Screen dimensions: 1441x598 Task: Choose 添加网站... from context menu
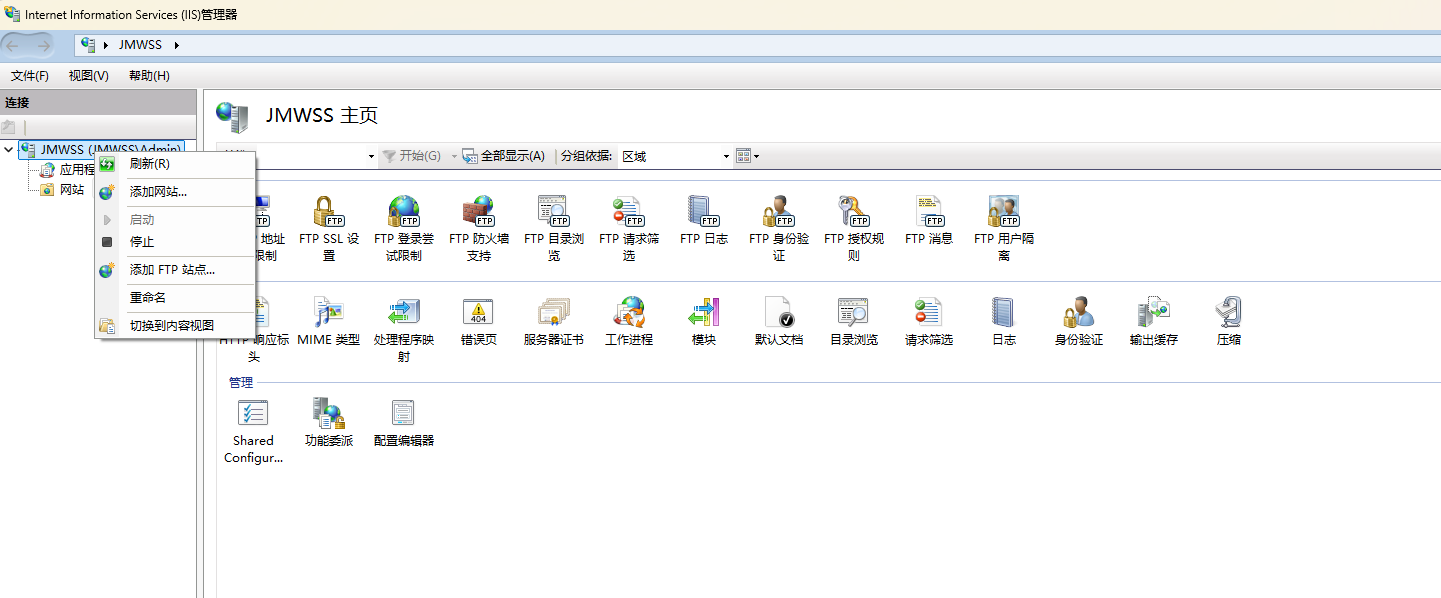tap(158, 192)
